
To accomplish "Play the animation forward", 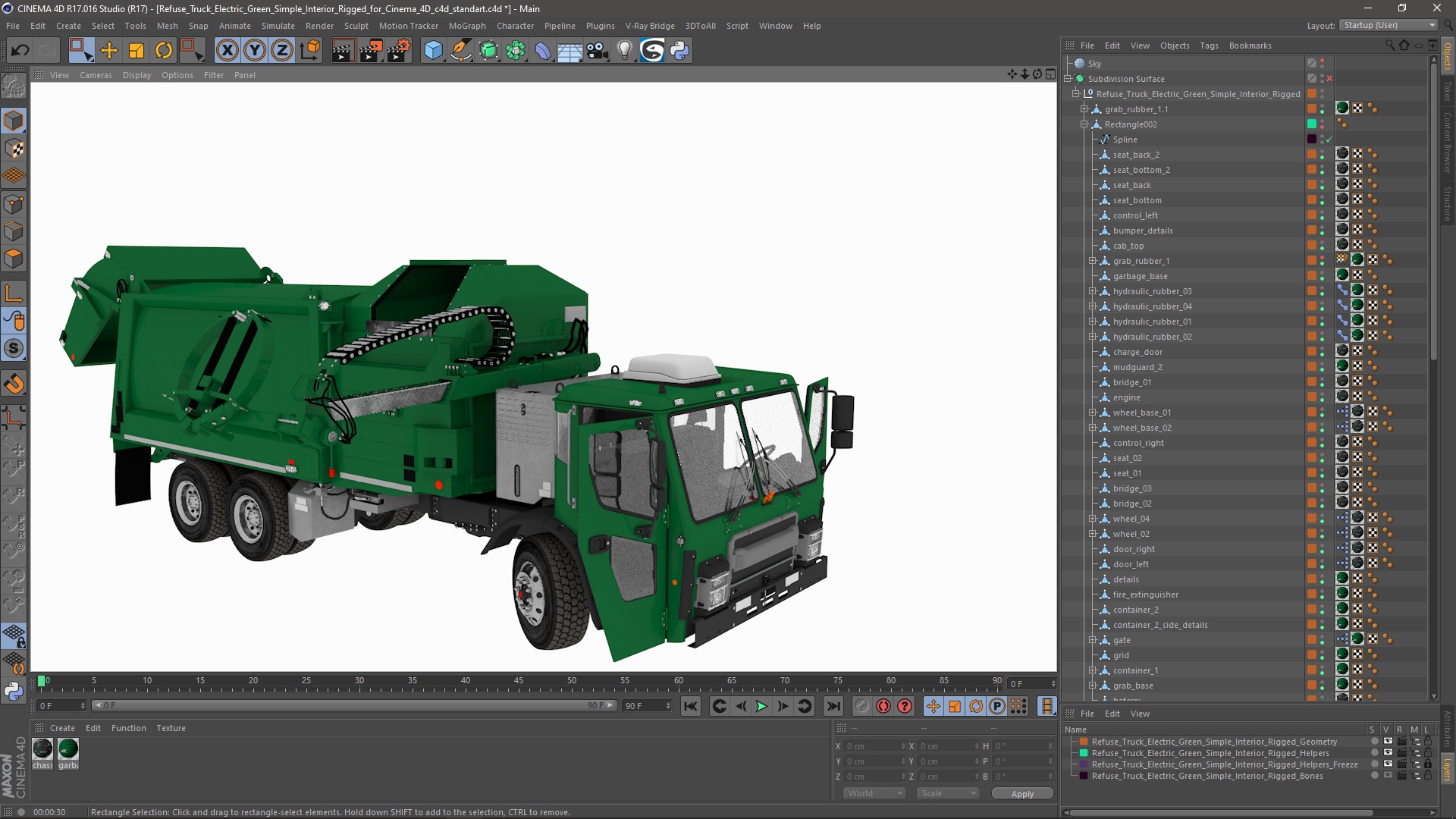I will (761, 706).
